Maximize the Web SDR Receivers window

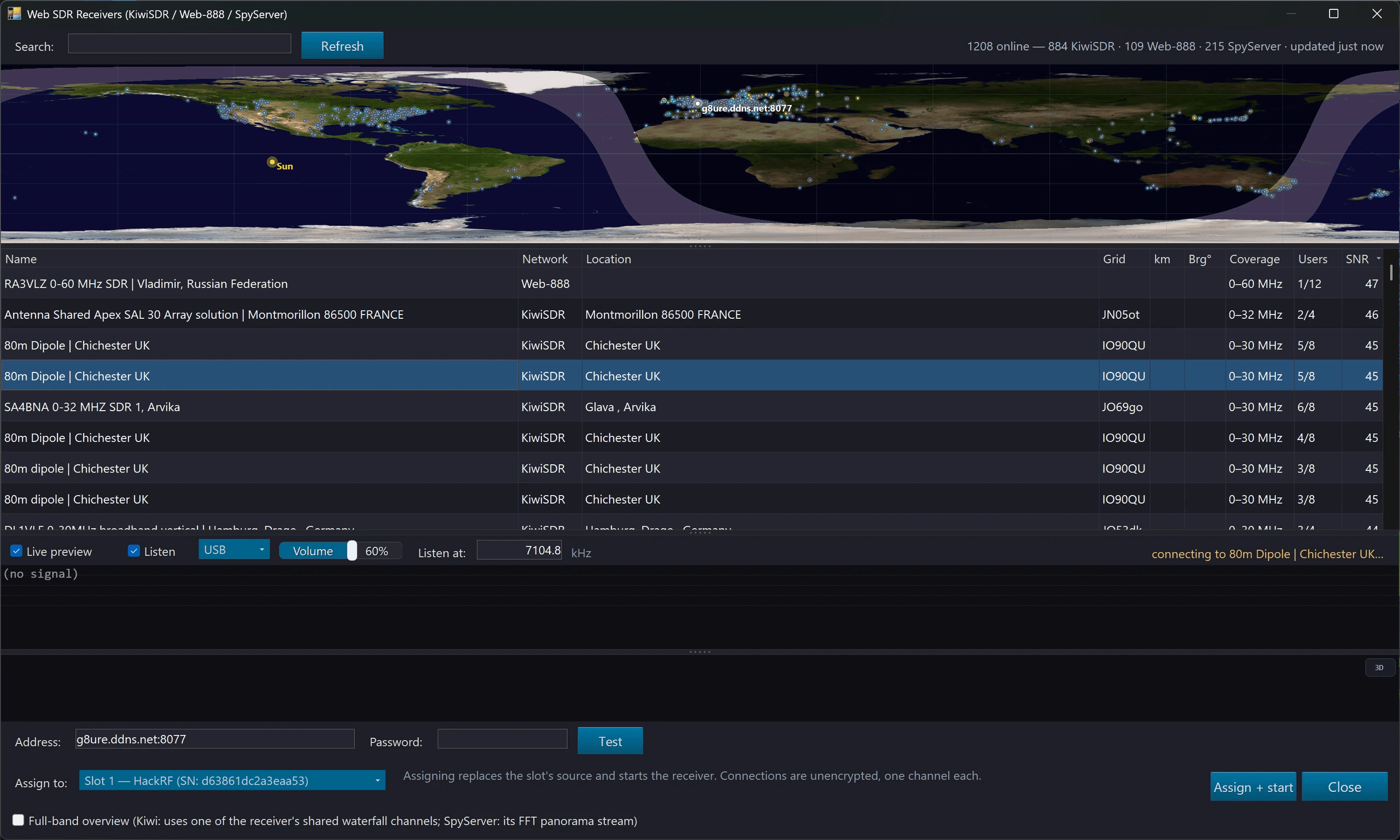[1333, 14]
